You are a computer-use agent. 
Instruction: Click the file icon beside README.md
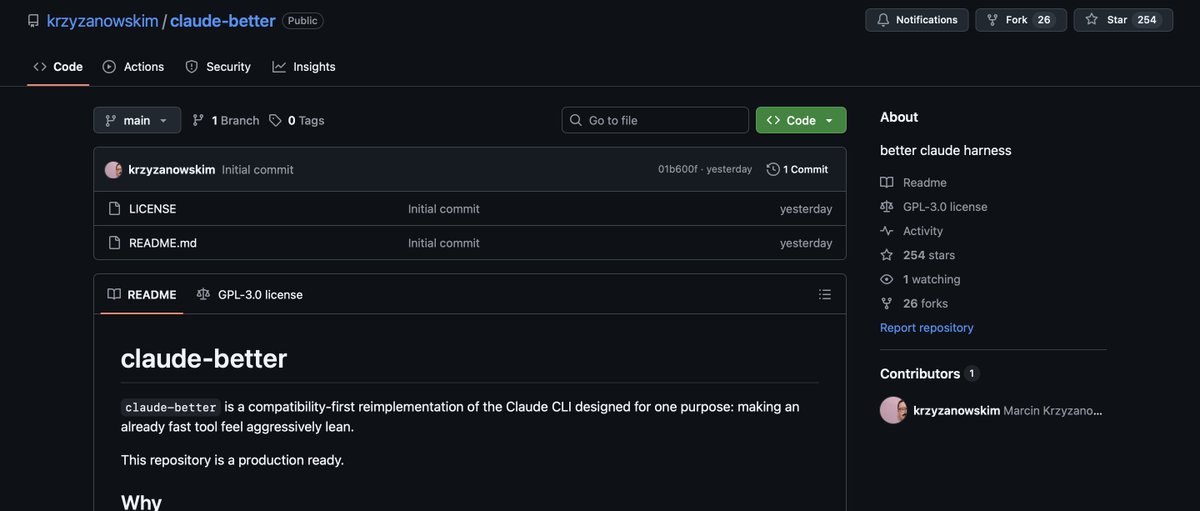pos(114,243)
